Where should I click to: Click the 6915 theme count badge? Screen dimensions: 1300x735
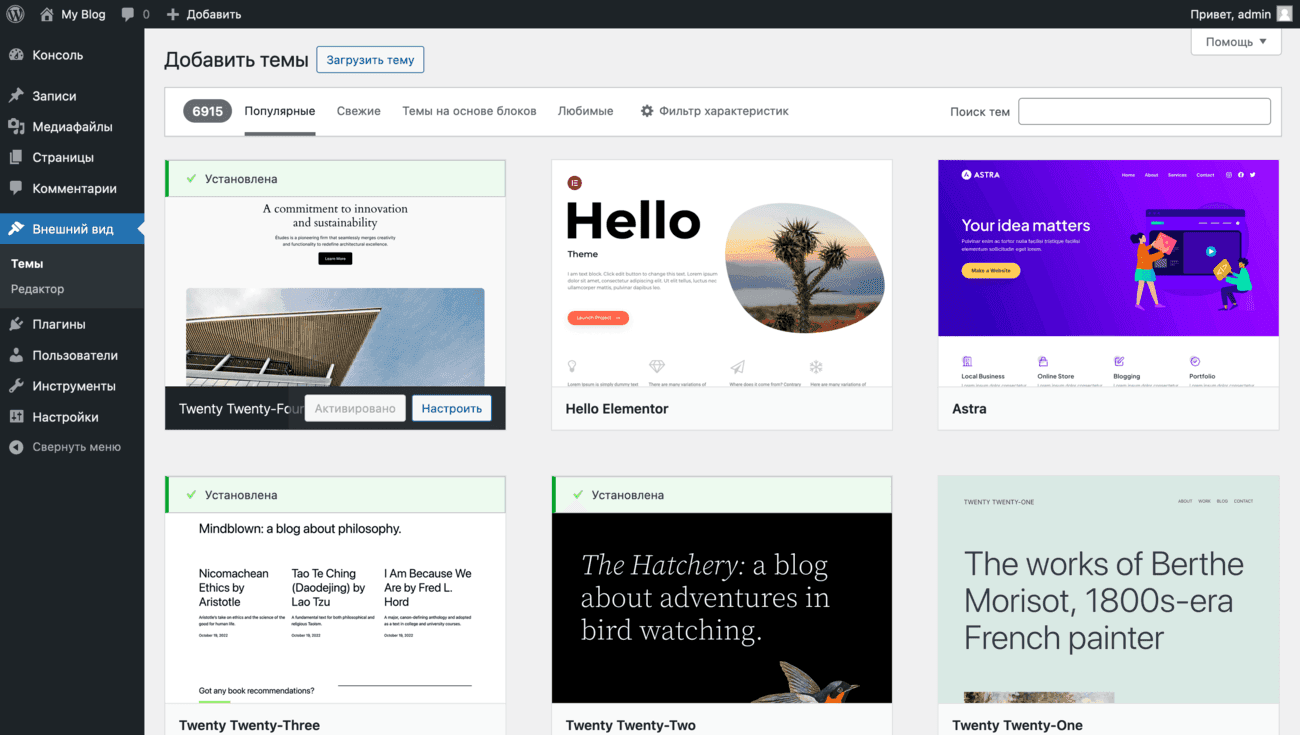[207, 111]
